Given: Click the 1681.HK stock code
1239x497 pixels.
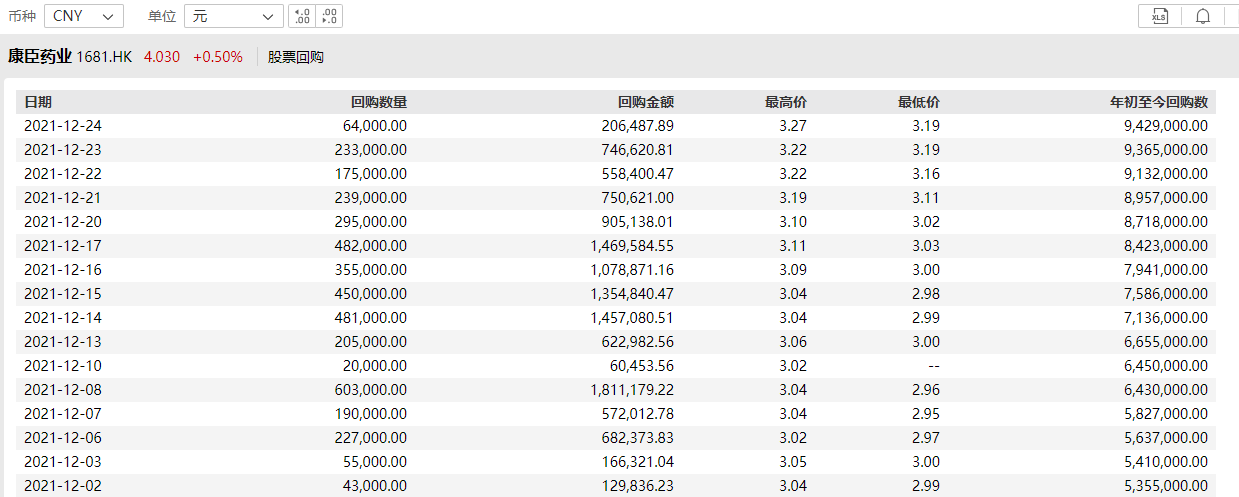Looking at the screenshot, I should click(106, 57).
